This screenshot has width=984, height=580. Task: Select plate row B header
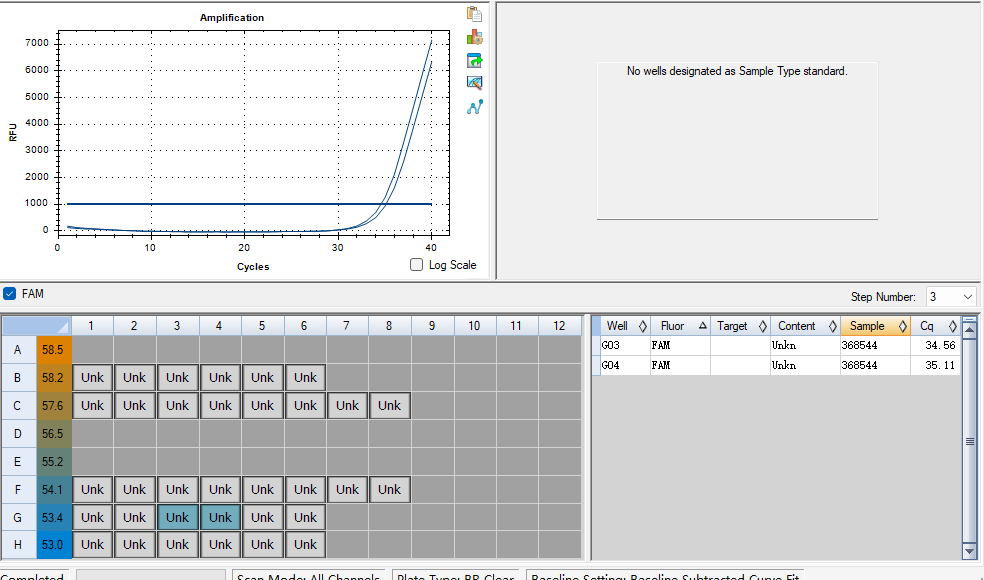(19, 378)
